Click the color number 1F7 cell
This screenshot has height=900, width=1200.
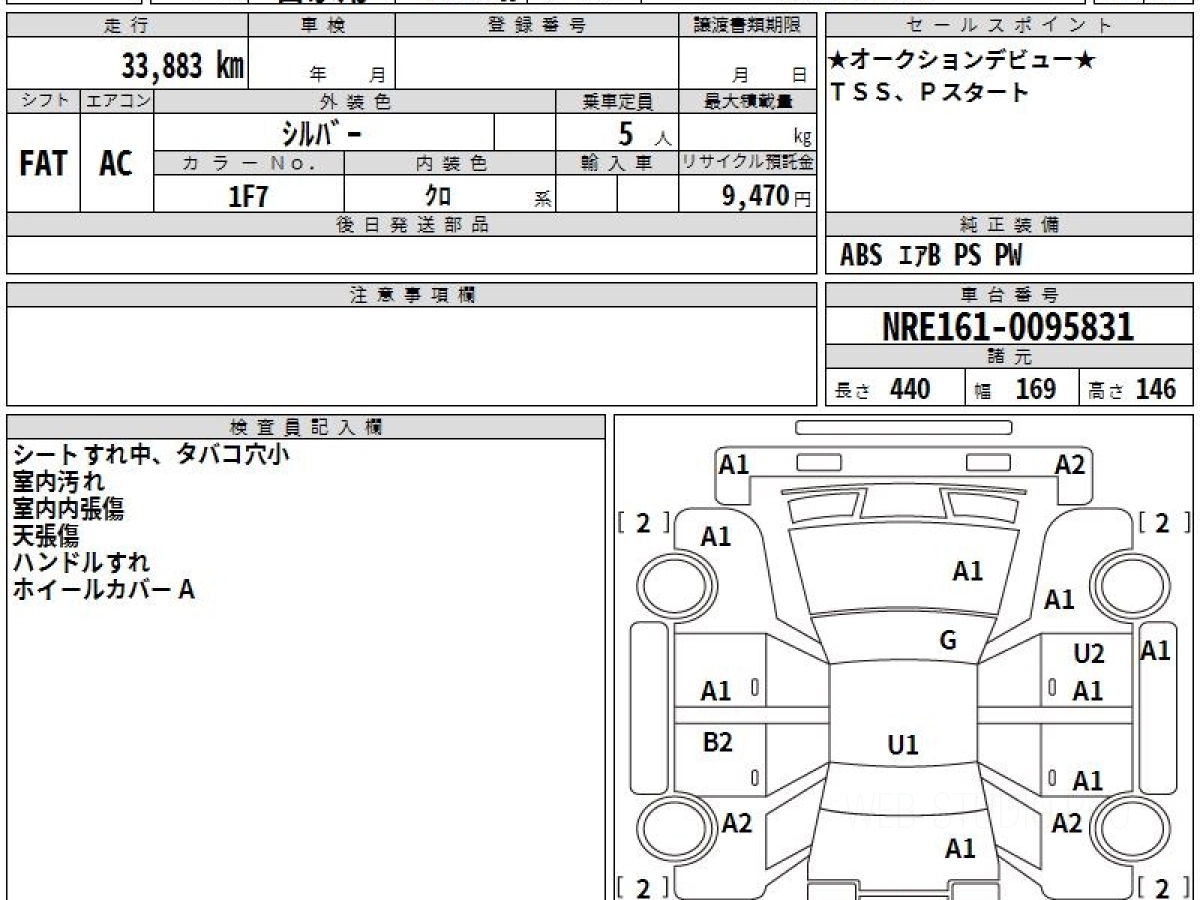(249, 196)
